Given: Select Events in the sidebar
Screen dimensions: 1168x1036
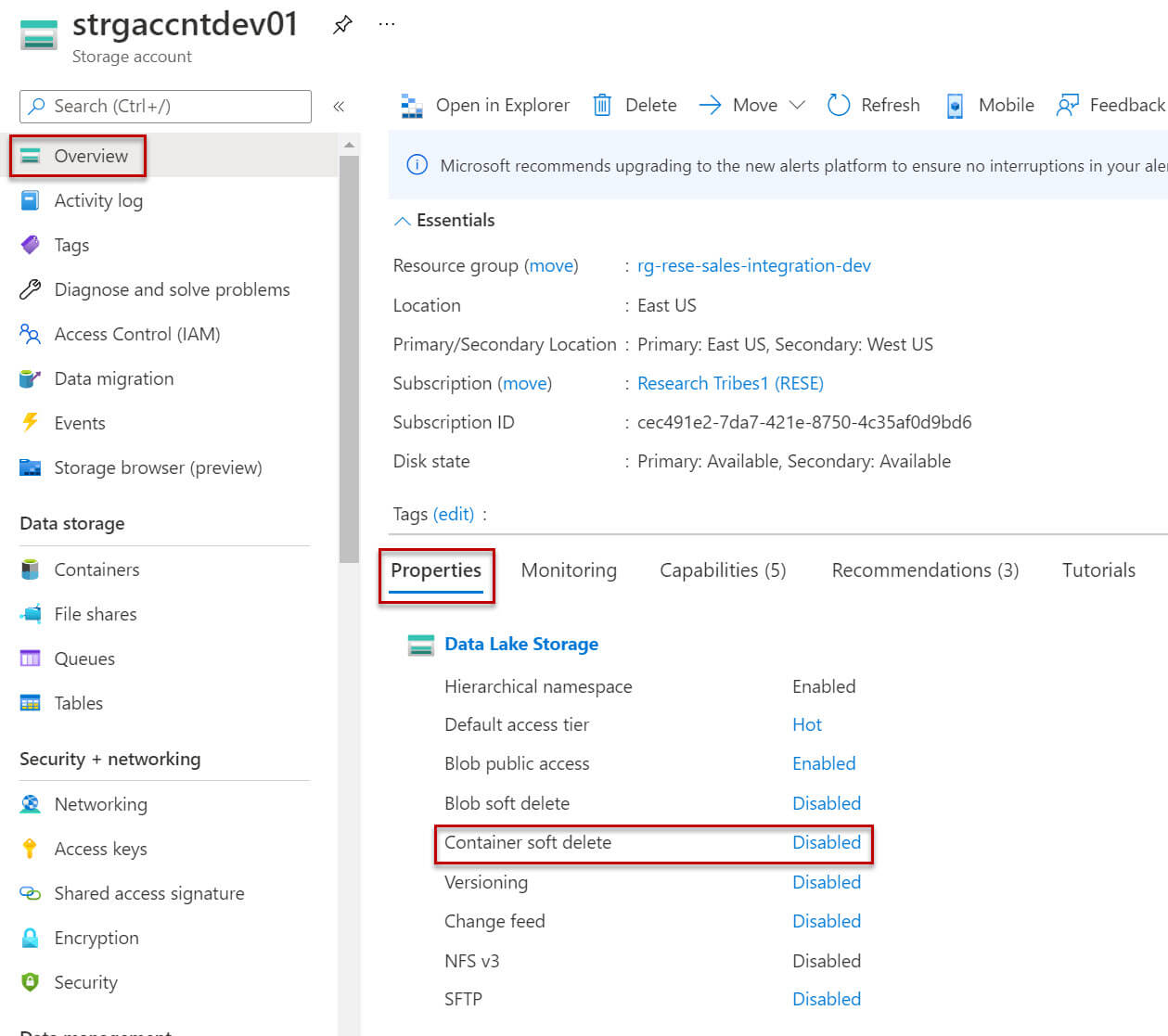Looking at the screenshot, I should 79,422.
